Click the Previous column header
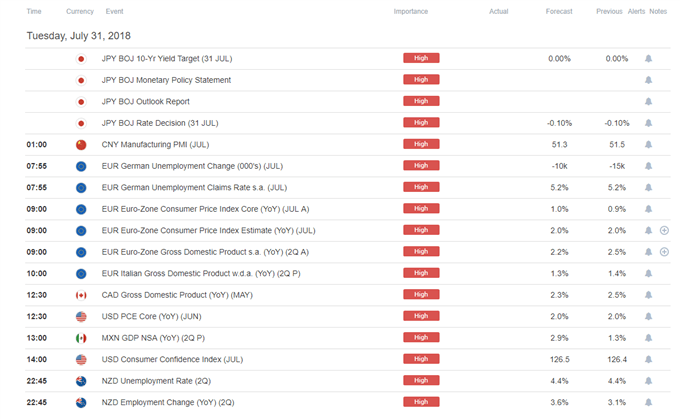Screen dimensions: 680x419 coord(609,11)
